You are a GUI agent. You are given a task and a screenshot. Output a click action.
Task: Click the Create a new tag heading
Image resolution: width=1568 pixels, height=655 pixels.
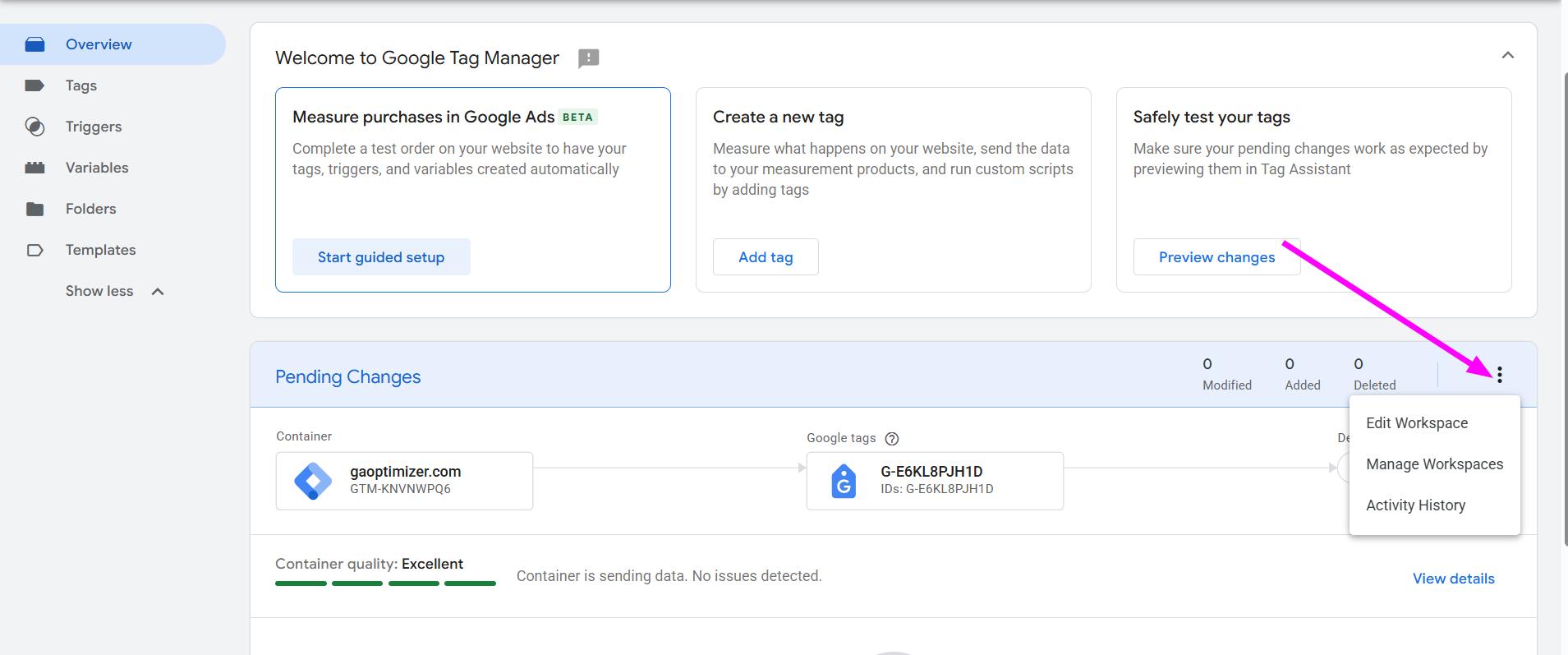(778, 117)
